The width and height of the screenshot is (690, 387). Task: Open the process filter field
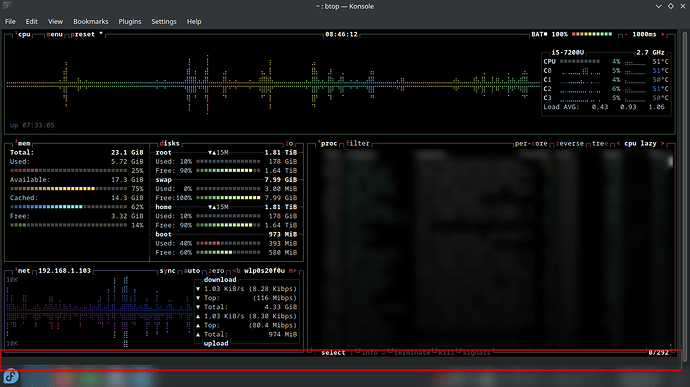(357, 143)
